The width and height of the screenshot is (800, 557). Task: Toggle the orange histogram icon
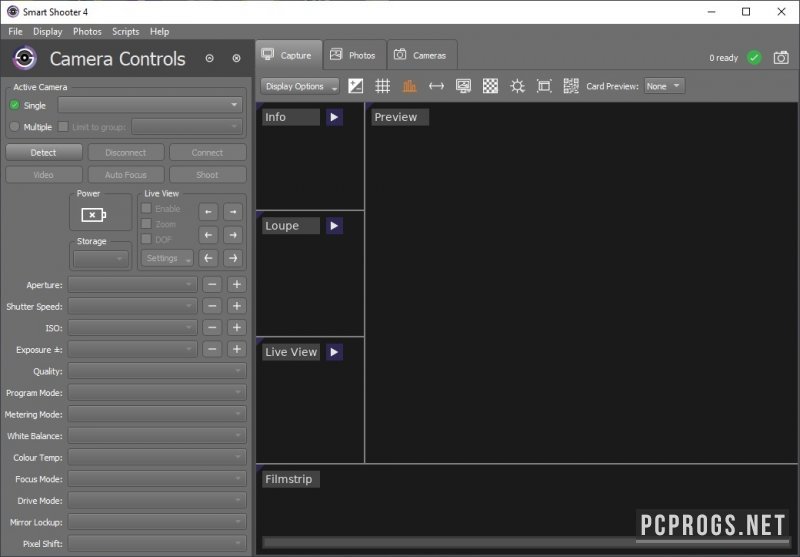(x=409, y=86)
